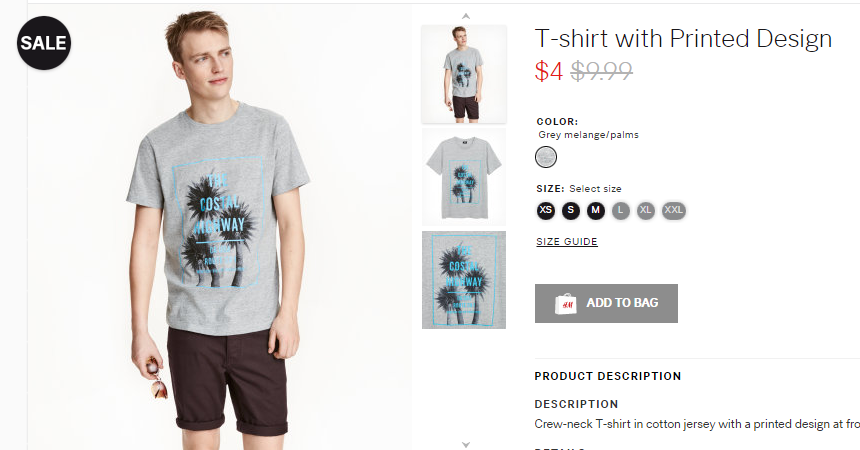Click the PRODUCT DESCRIPTION heading
This screenshot has height=450, width=860.
tap(608, 376)
